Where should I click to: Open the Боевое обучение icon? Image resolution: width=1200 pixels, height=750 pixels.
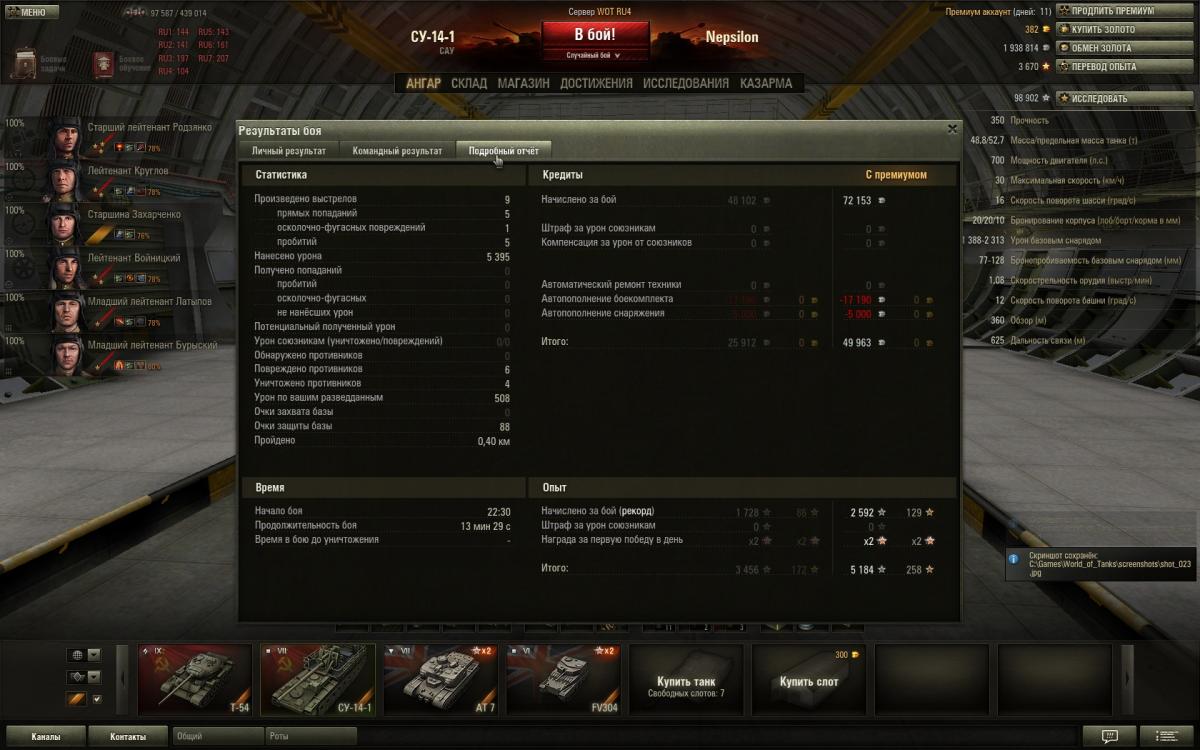104,64
